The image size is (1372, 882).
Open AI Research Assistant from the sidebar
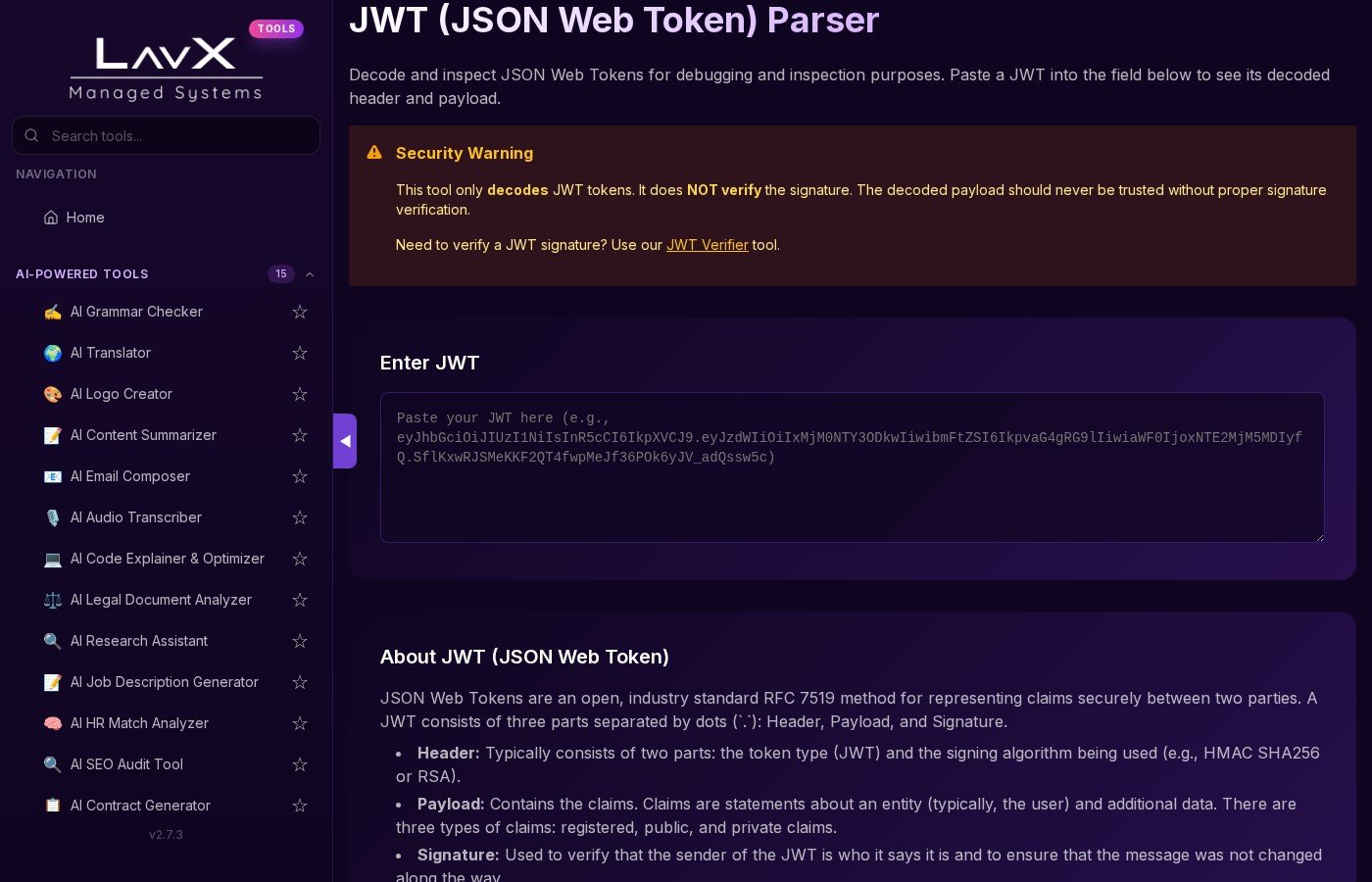pyautogui.click(x=139, y=641)
